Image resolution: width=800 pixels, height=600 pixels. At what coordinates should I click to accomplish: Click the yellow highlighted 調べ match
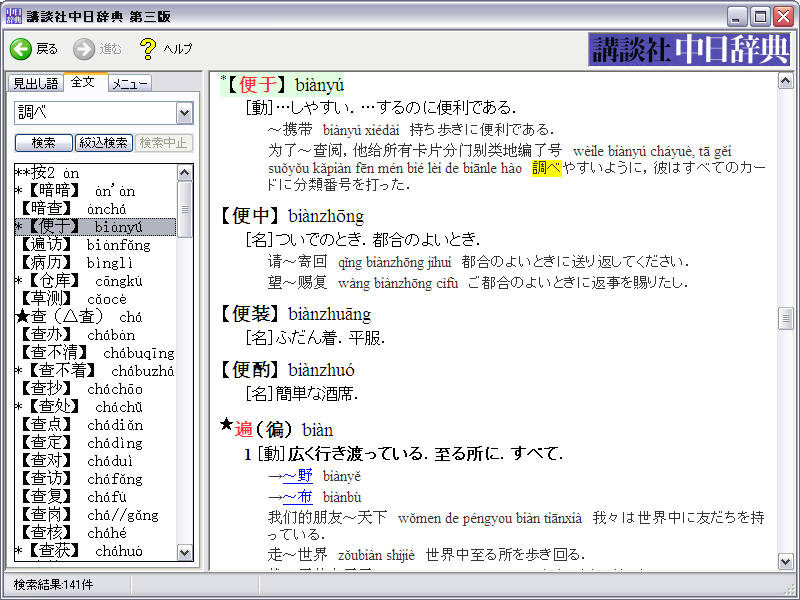pyautogui.click(x=546, y=167)
